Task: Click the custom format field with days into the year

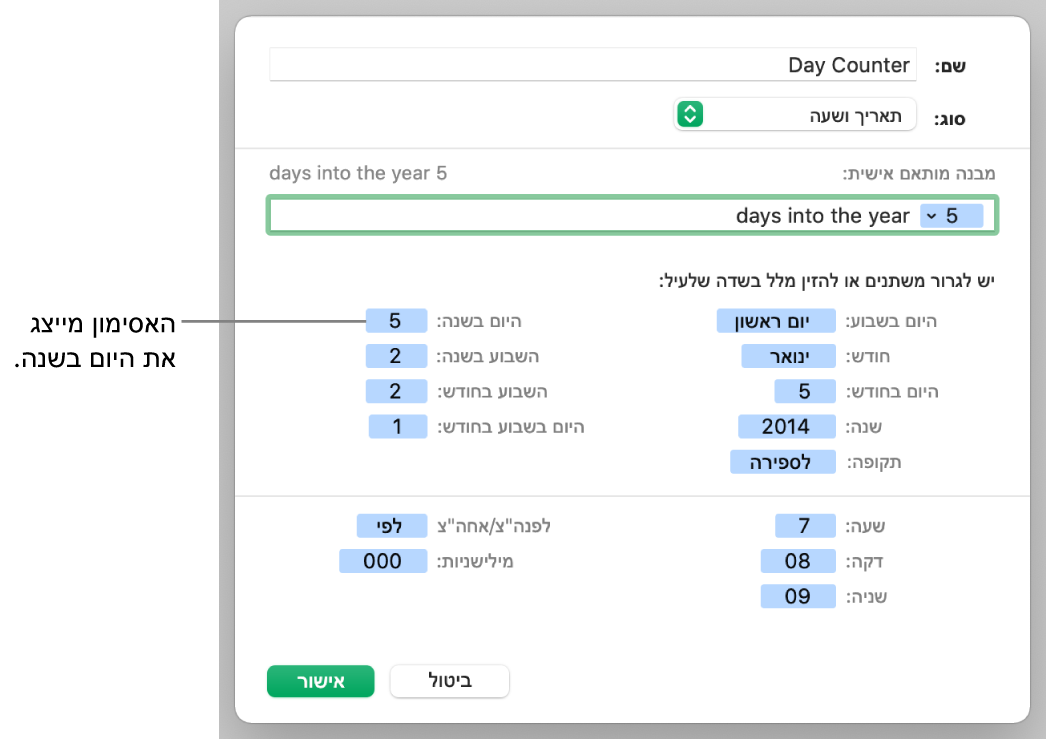Action: [x=632, y=216]
